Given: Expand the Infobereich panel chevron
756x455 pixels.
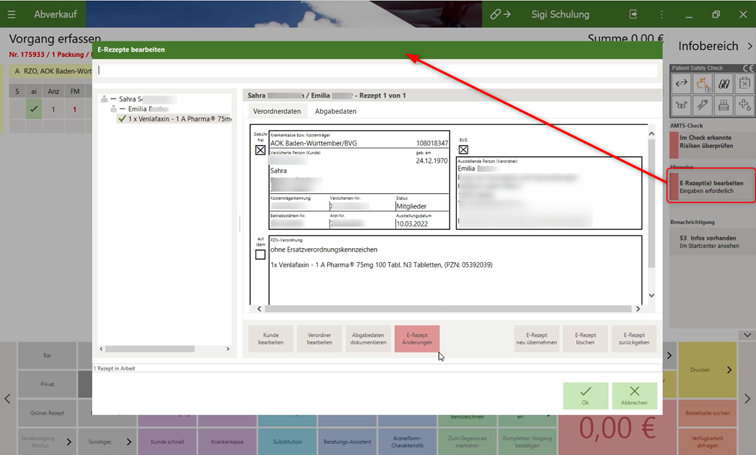Looking at the screenshot, I should coord(749,46).
